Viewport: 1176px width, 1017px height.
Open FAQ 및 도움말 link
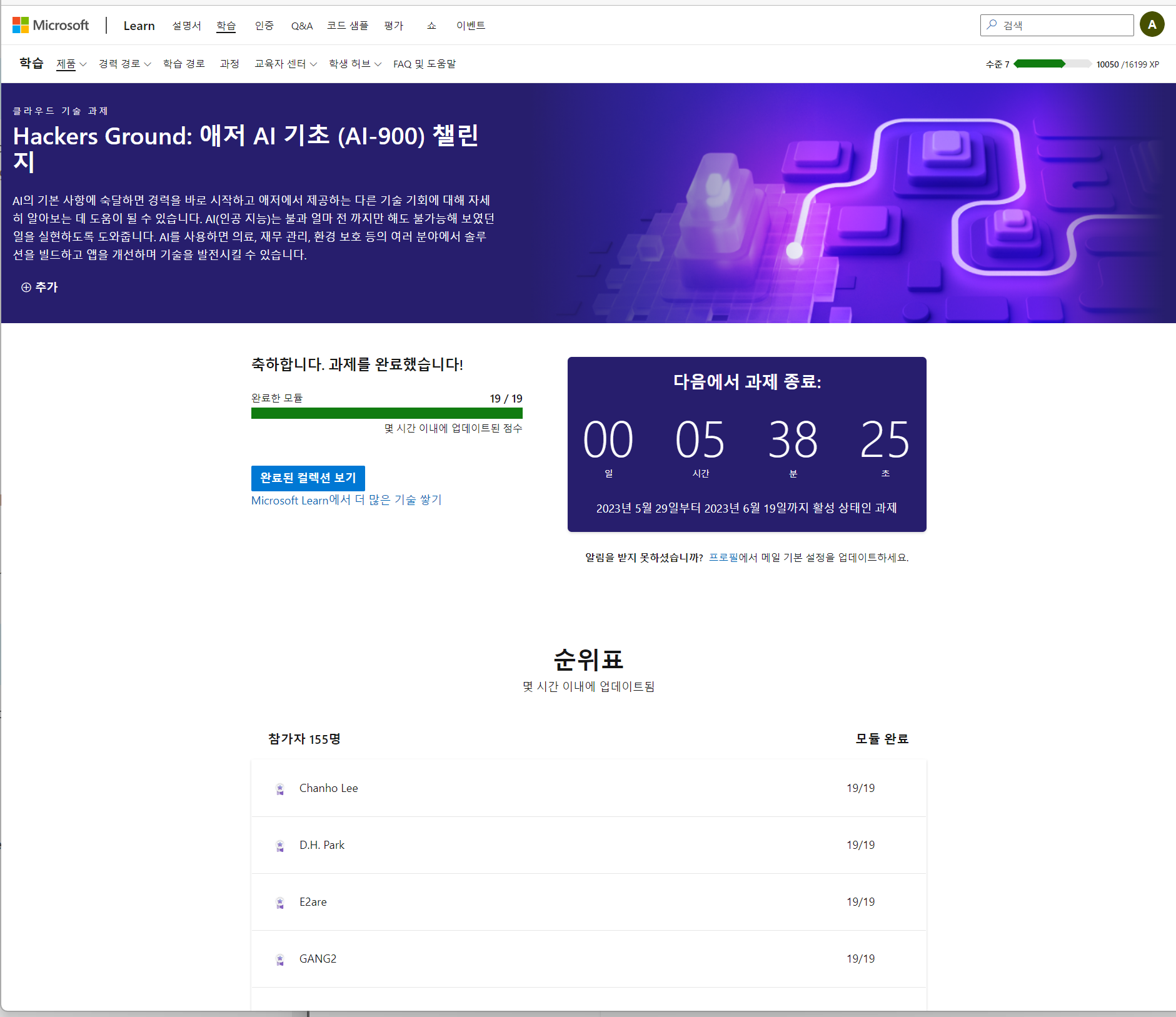tap(425, 64)
